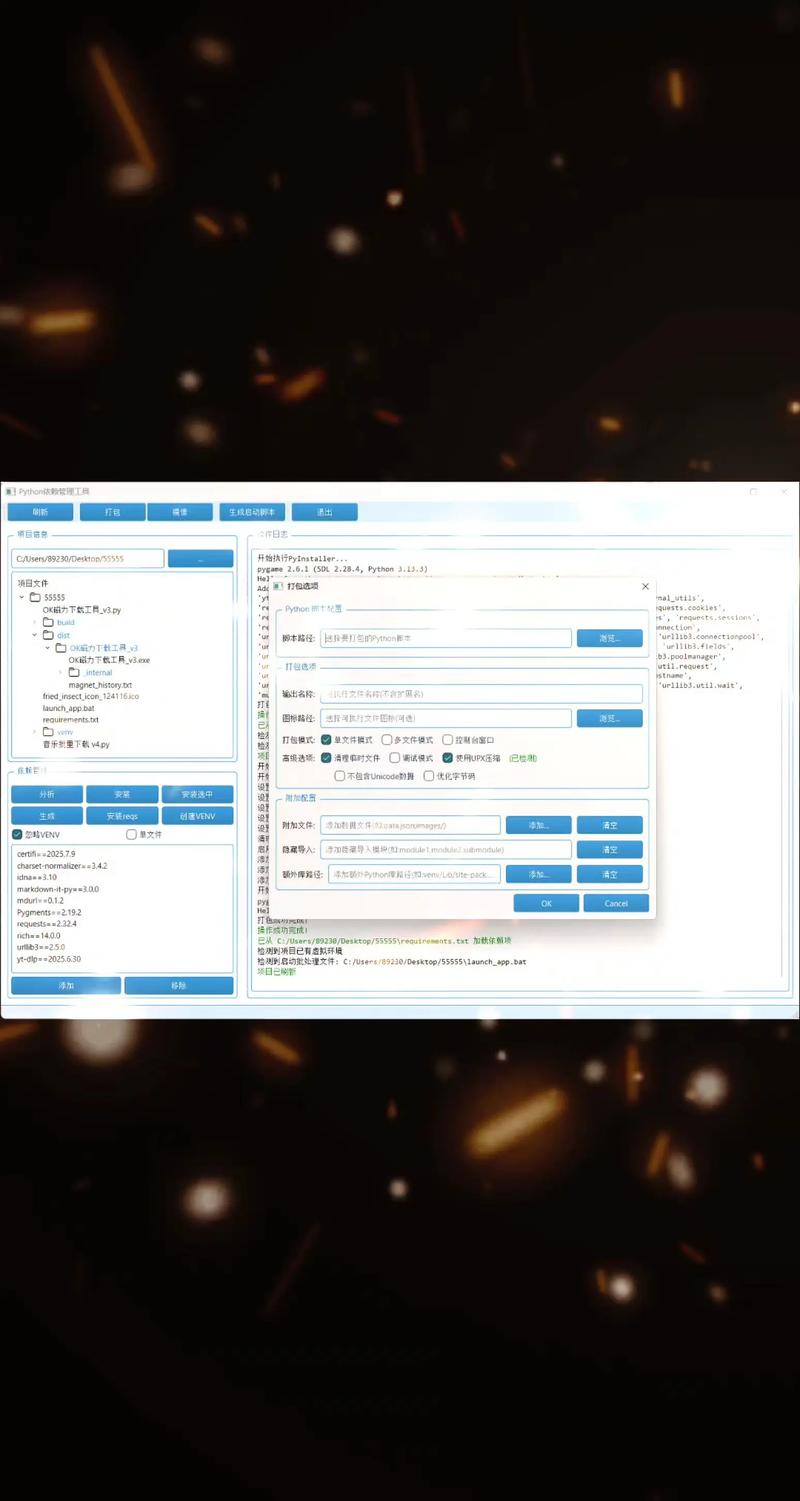Click the _internal folder icon
The image size is (800, 1501).
tap(74, 672)
